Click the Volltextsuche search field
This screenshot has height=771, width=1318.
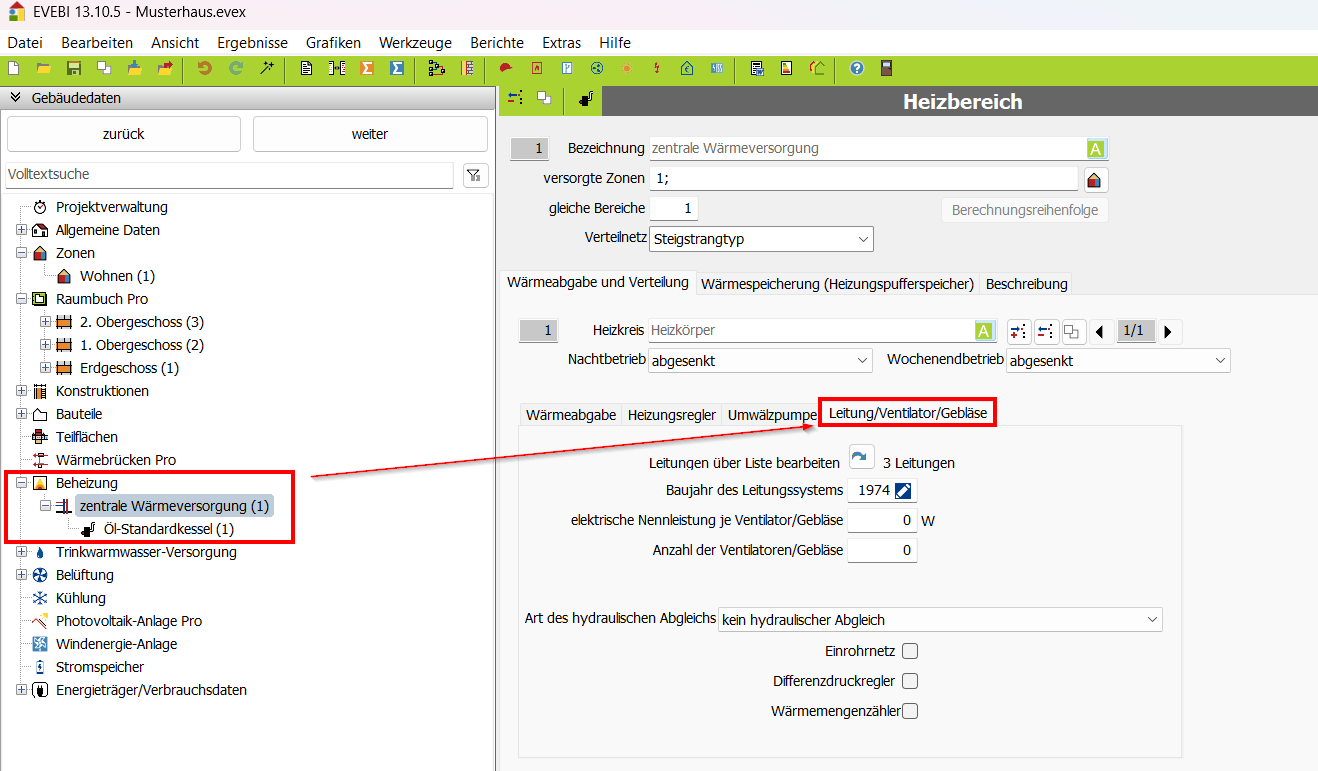coord(229,175)
